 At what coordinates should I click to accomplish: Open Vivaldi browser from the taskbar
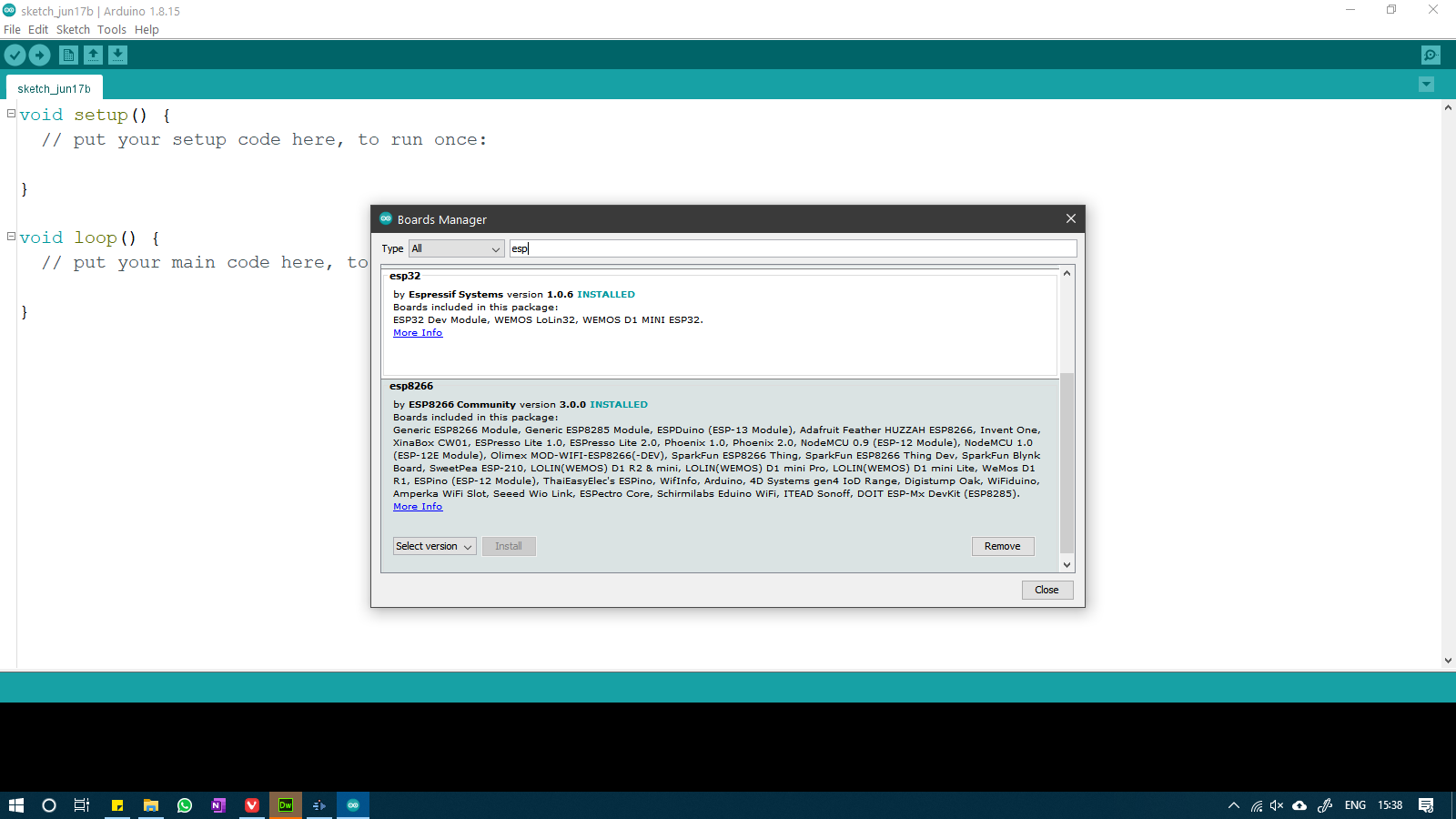tap(252, 805)
